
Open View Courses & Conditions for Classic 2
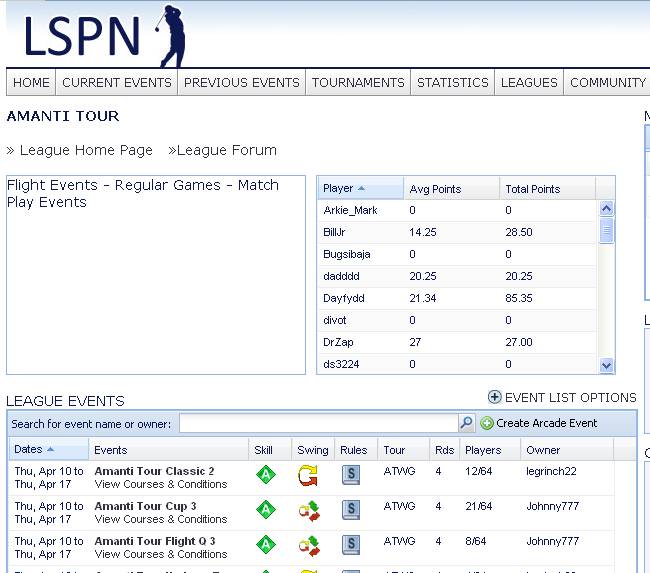tap(161, 484)
